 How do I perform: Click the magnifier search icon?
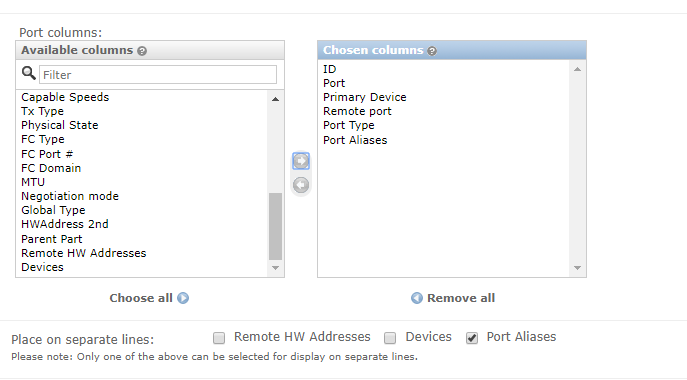point(29,73)
